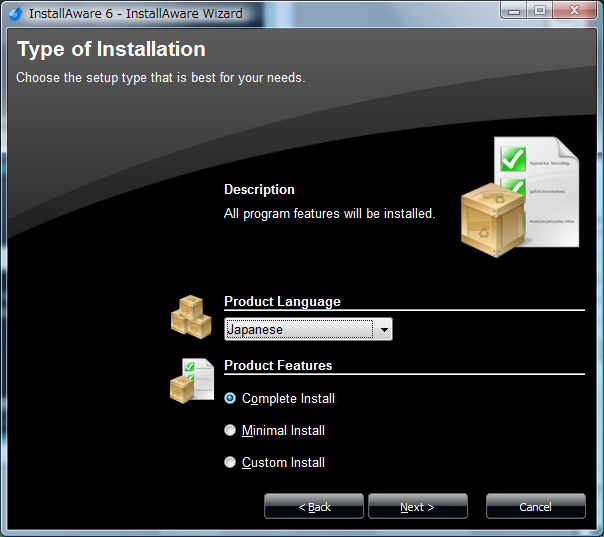Click the 'All program features will be installed.' text
This screenshot has height=537, width=604.
[330, 213]
